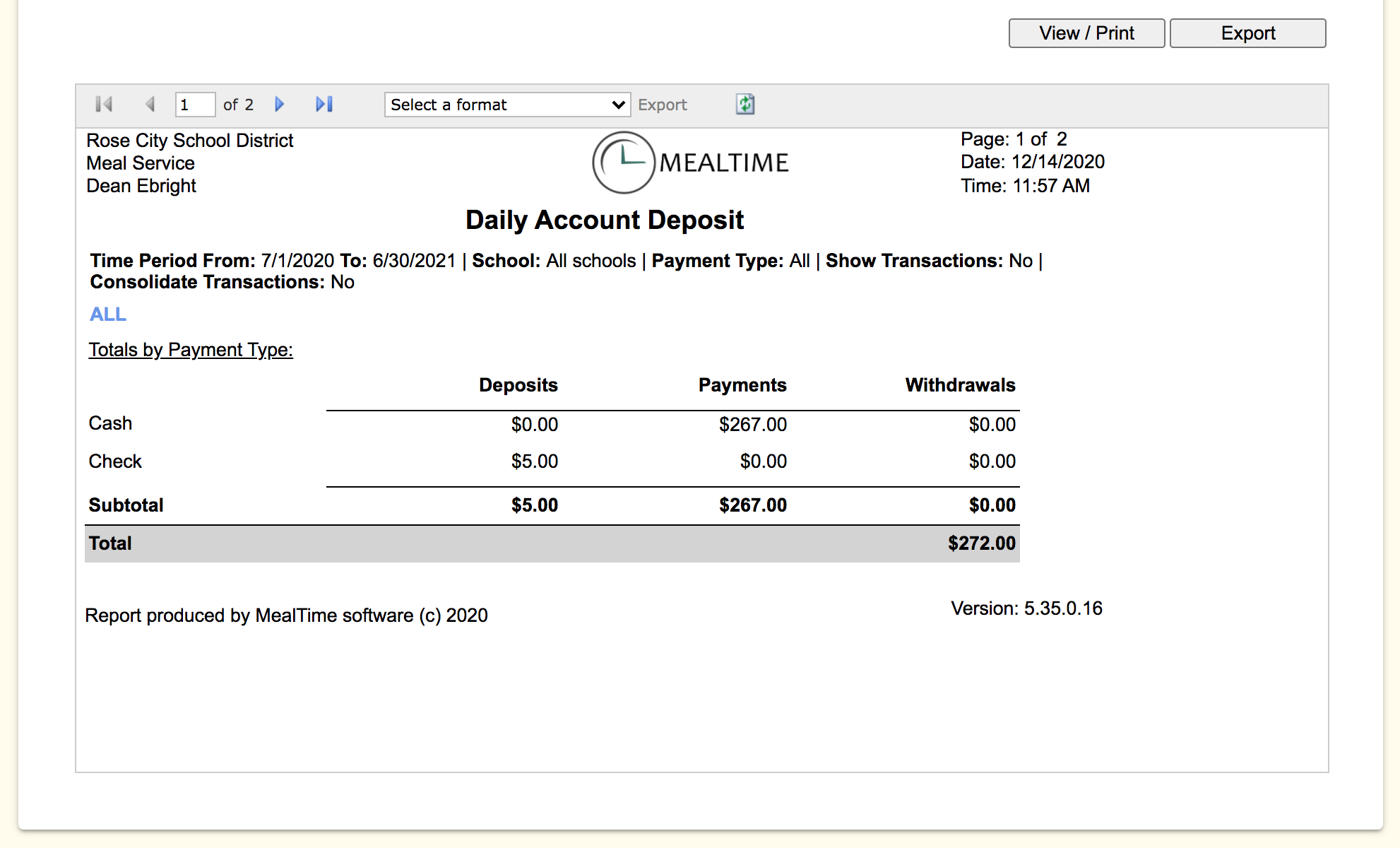Image resolution: width=1400 pixels, height=848 pixels.
Task: Advance to the next report page
Action: pos(280,105)
